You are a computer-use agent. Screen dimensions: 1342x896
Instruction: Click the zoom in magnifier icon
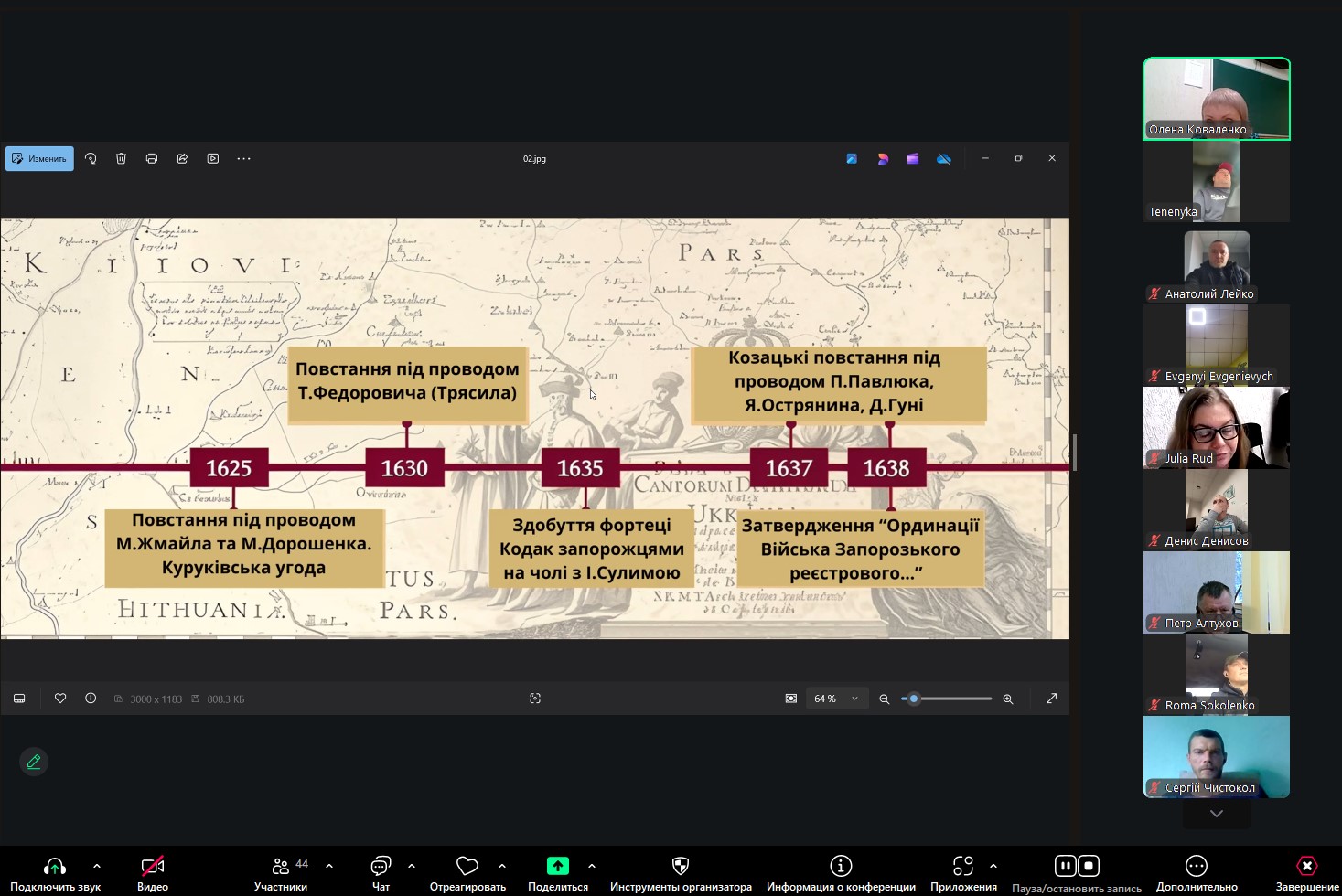coord(1008,699)
